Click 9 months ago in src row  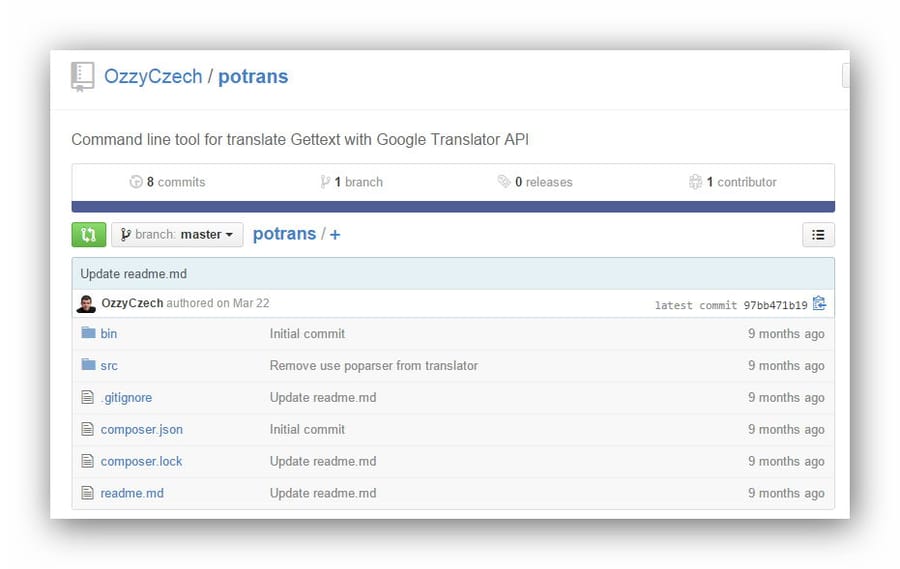point(786,366)
